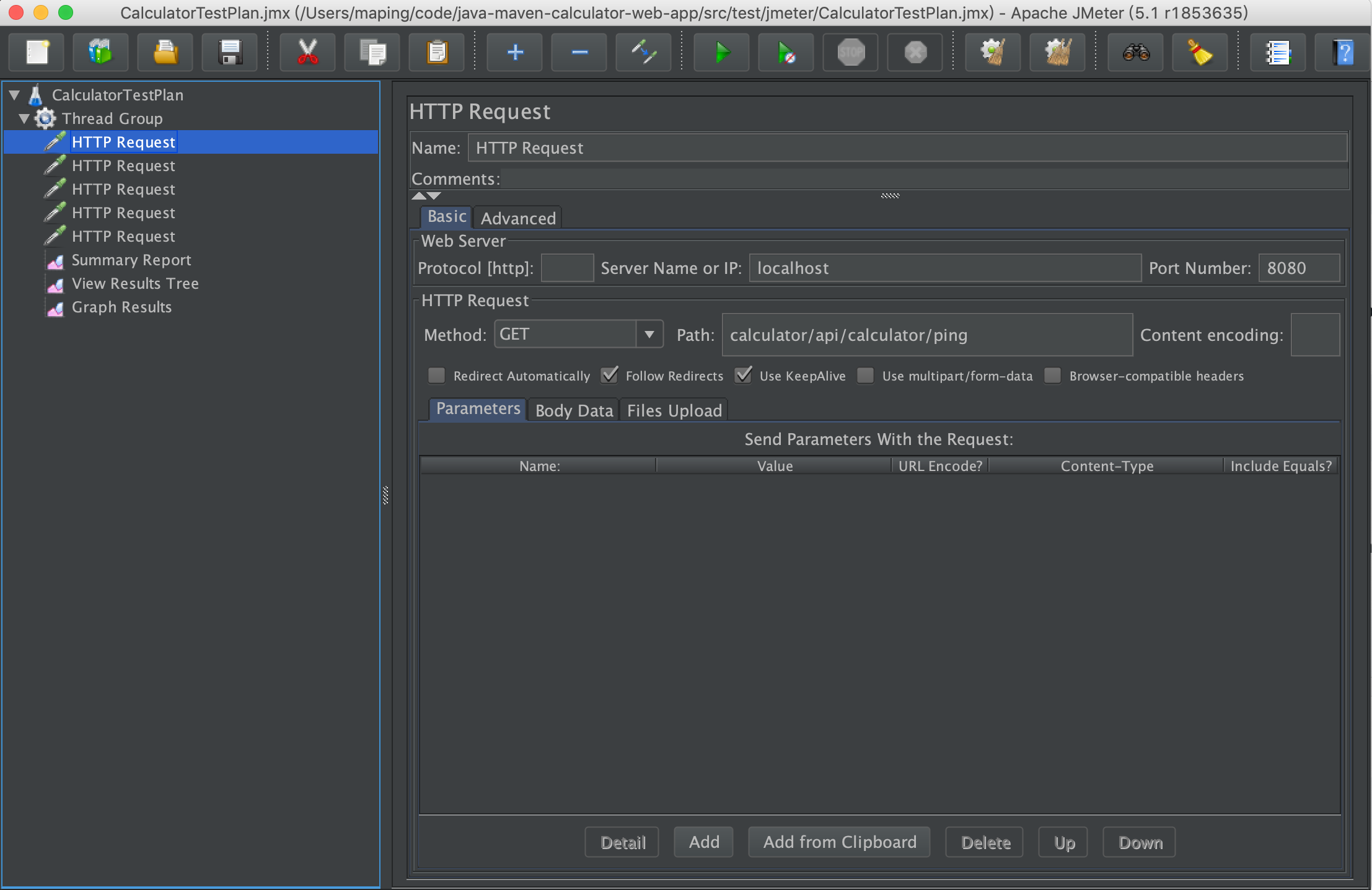Switch to the Advanced tab
Screen dimensions: 1372x890
coord(518,218)
